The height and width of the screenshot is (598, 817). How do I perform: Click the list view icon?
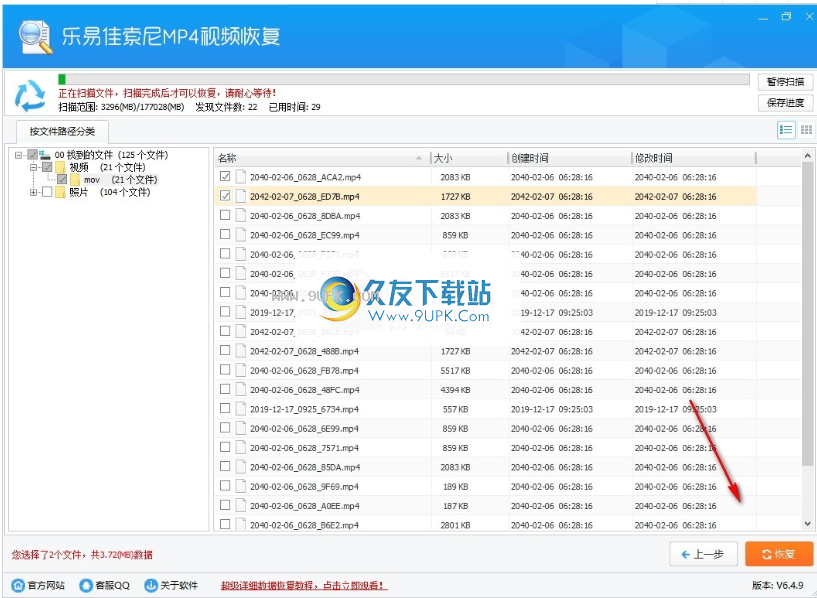point(786,130)
